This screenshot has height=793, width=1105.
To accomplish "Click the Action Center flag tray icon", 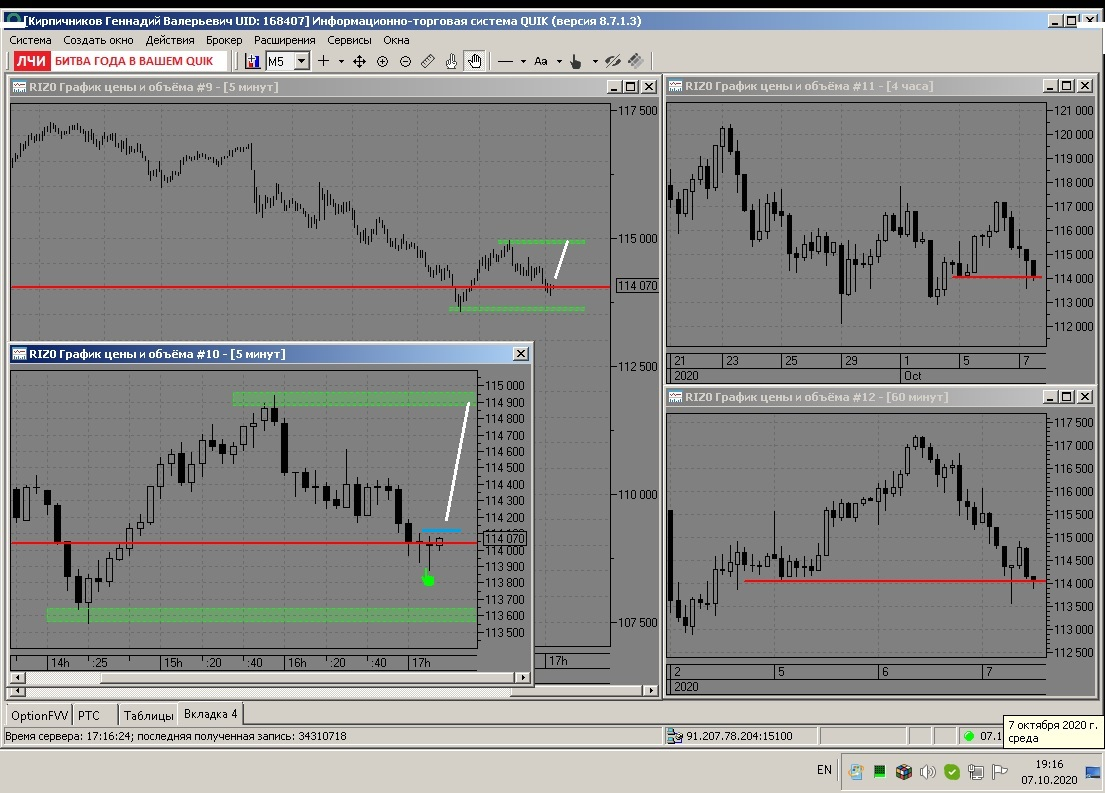I will [x=999, y=772].
